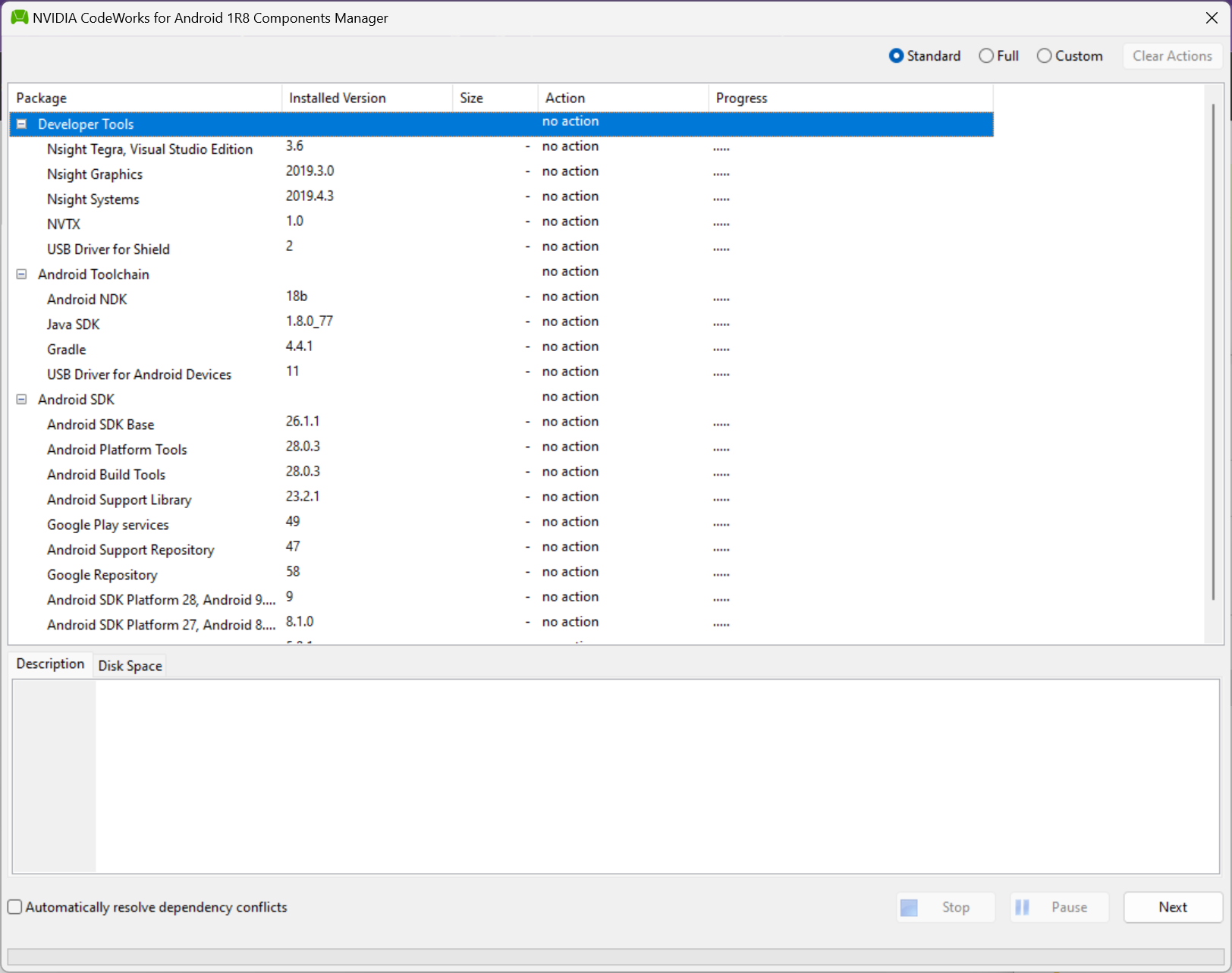Image resolution: width=1232 pixels, height=973 pixels.
Task: Select the Android Platform Tools package
Action: point(117,450)
